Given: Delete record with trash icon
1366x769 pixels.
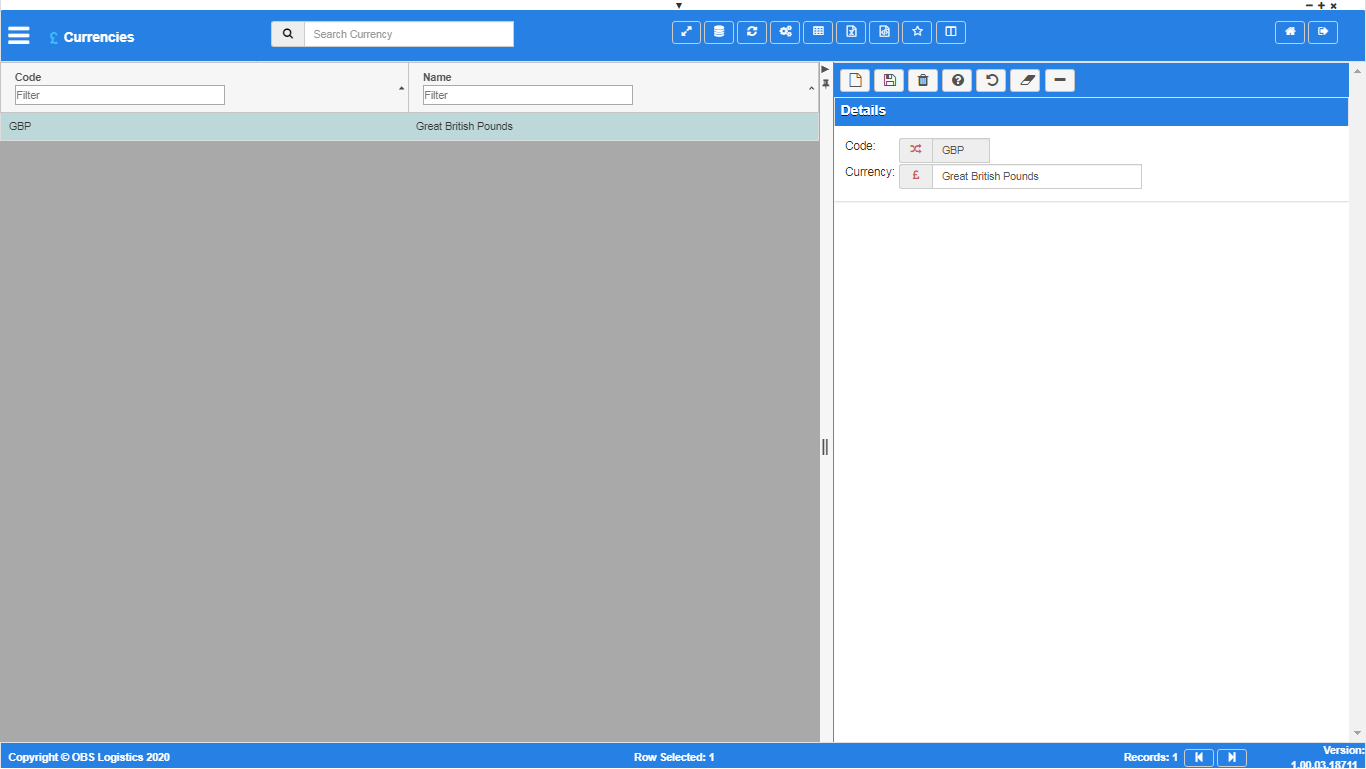Looking at the screenshot, I should (923, 80).
